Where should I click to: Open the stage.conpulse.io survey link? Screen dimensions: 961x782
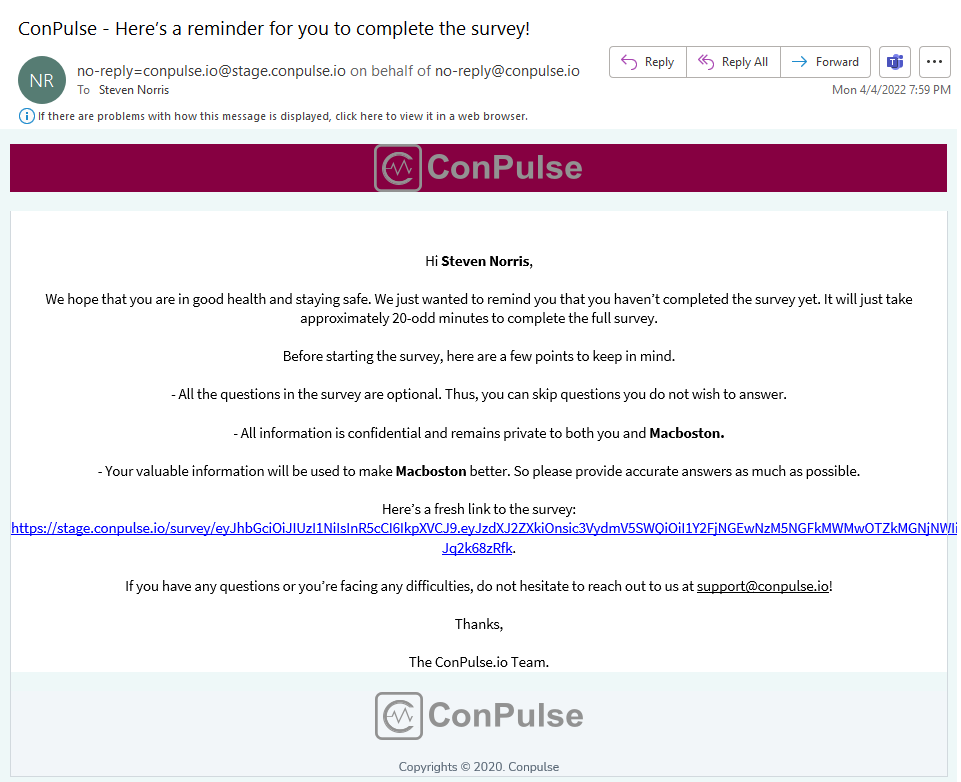click(x=484, y=528)
